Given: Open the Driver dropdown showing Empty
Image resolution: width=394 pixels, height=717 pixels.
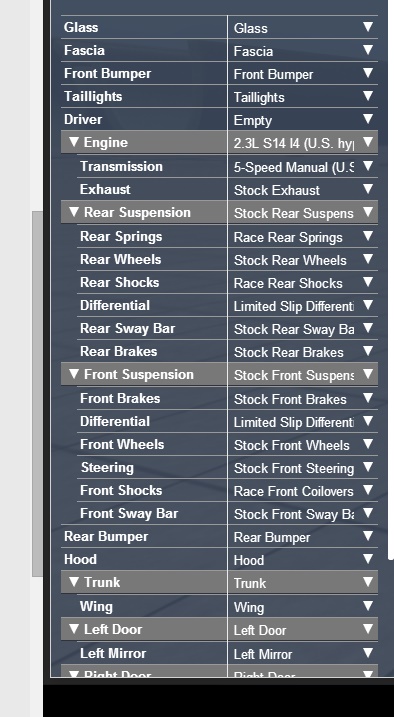Looking at the screenshot, I should tap(303, 119).
